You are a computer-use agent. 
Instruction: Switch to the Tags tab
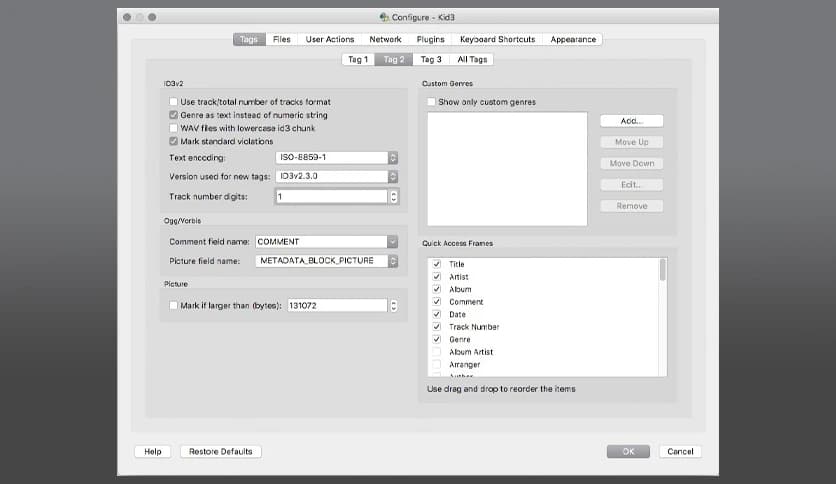pos(249,39)
